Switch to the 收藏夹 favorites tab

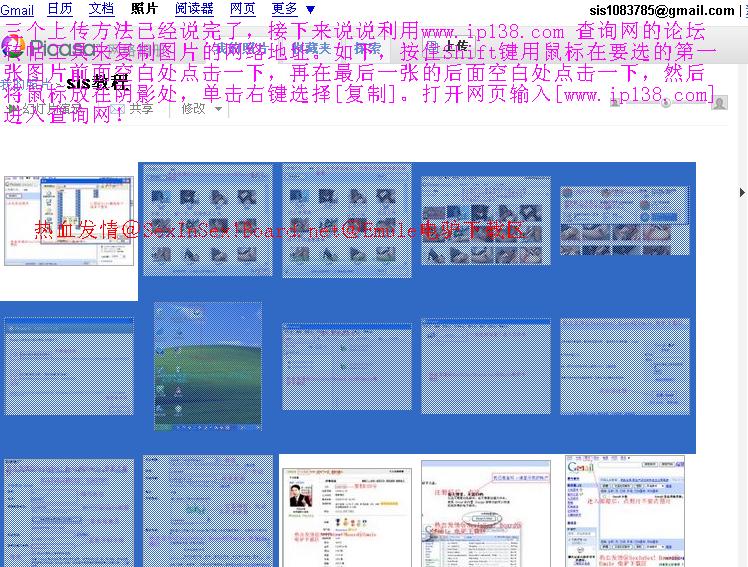click(x=311, y=48)
